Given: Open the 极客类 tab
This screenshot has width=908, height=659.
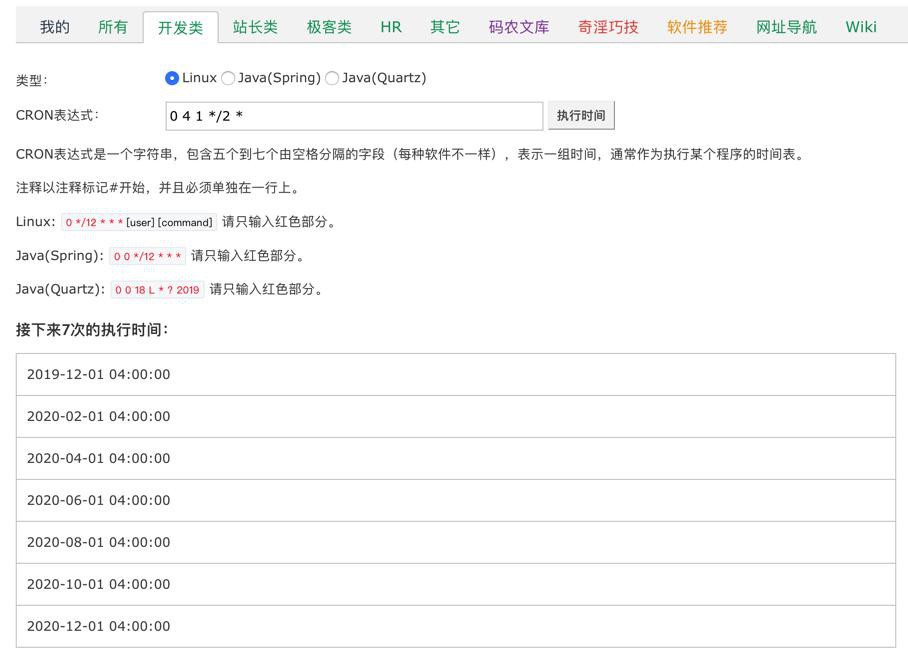Looking at the screenshot, I should (x=329, y=27).
